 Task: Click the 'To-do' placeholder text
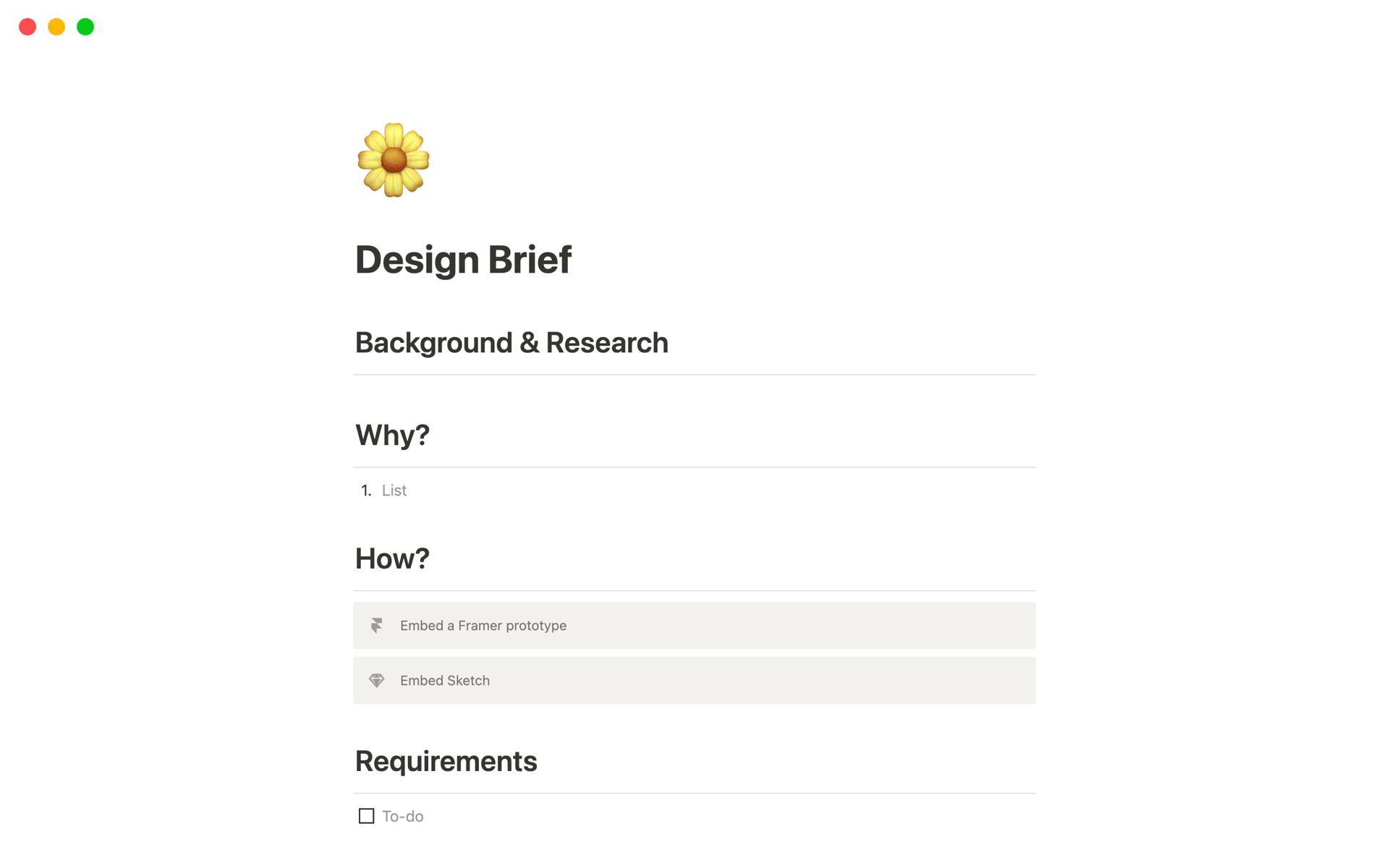tap(402, 816)
